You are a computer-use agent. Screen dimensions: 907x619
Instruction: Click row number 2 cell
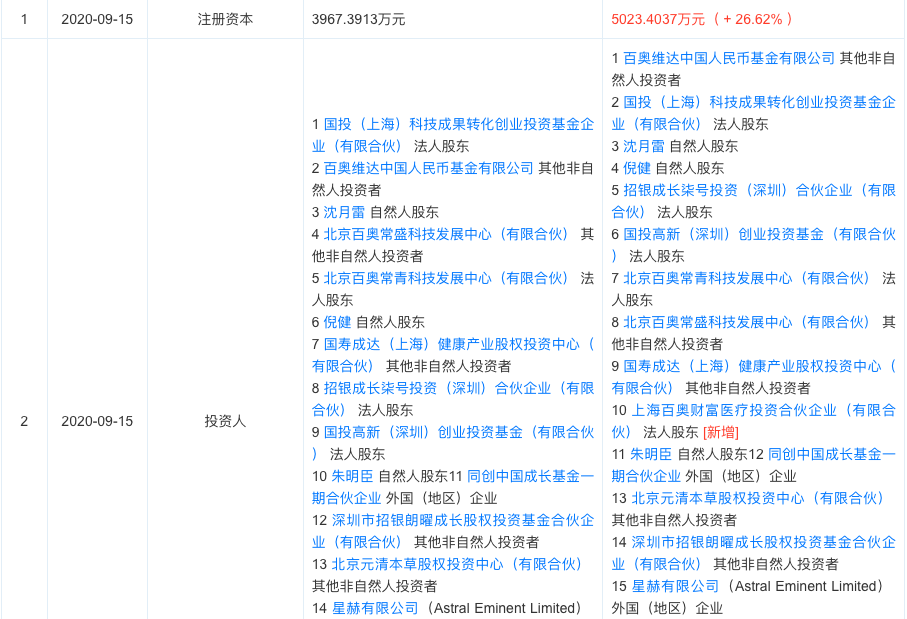[24, 421]
